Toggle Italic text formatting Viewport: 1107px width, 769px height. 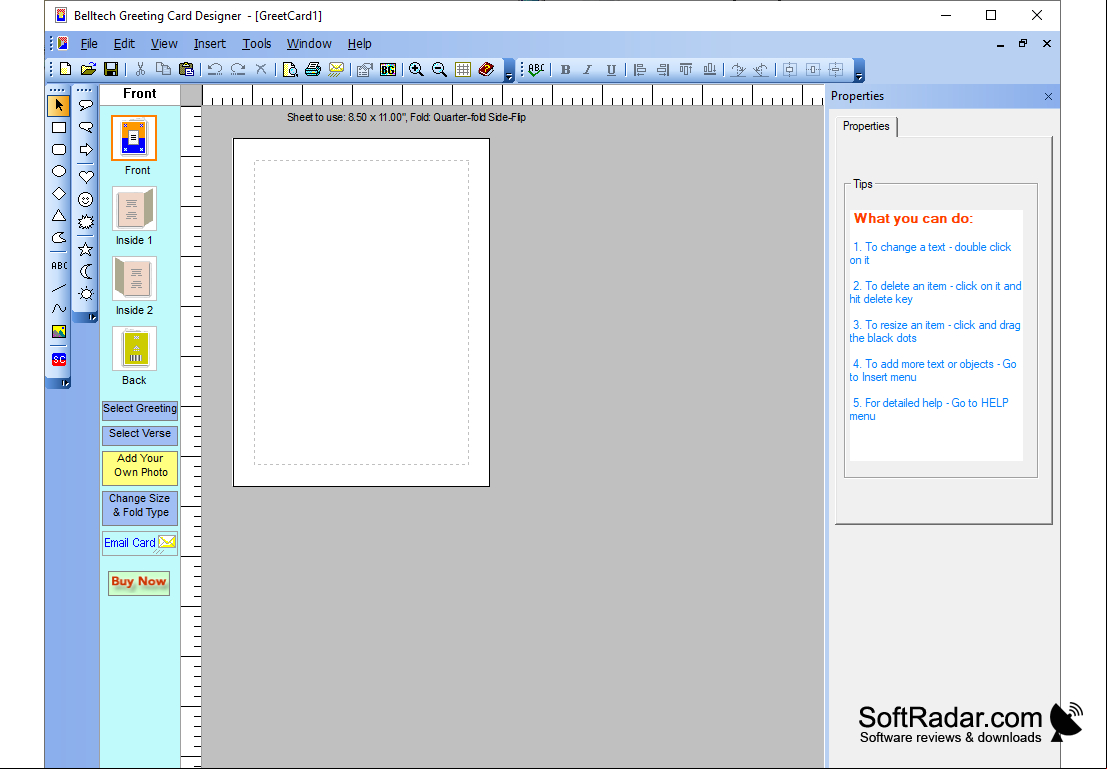587,69
